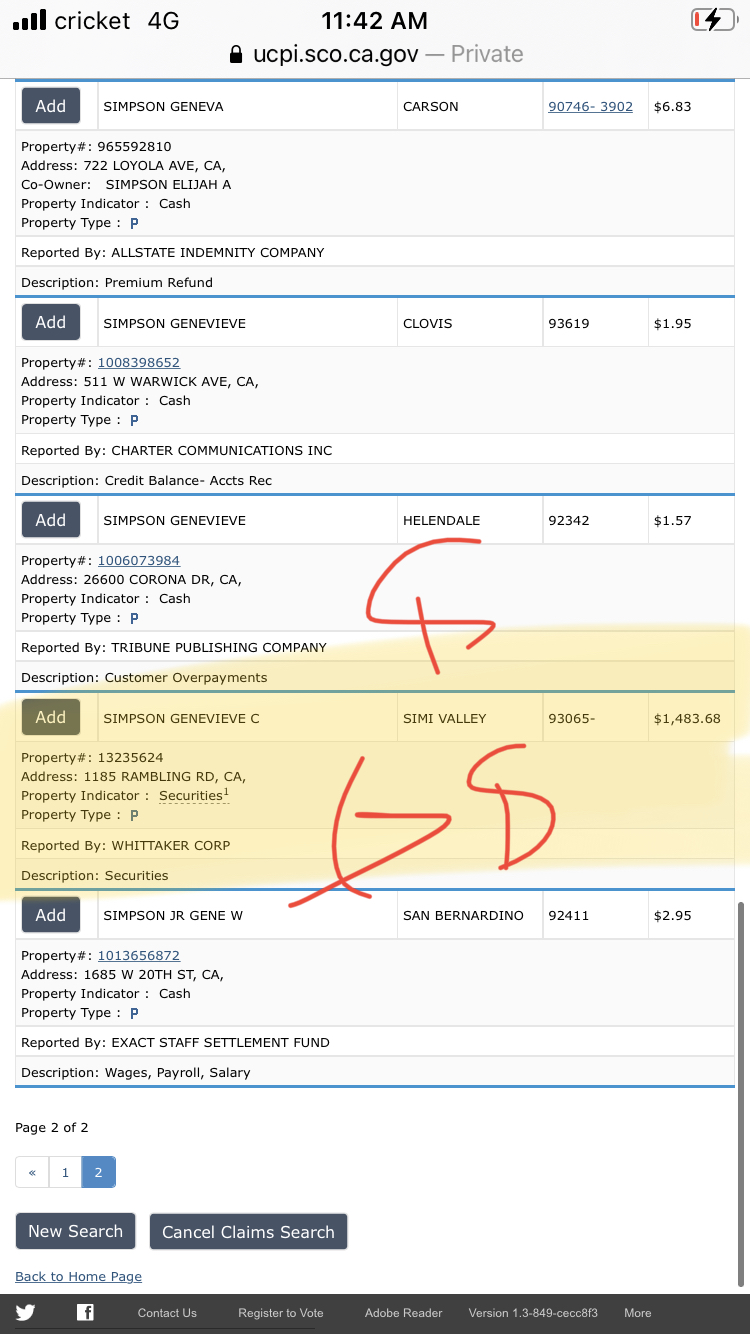Open Contact Us in footer

click(x=167, y=1313)
